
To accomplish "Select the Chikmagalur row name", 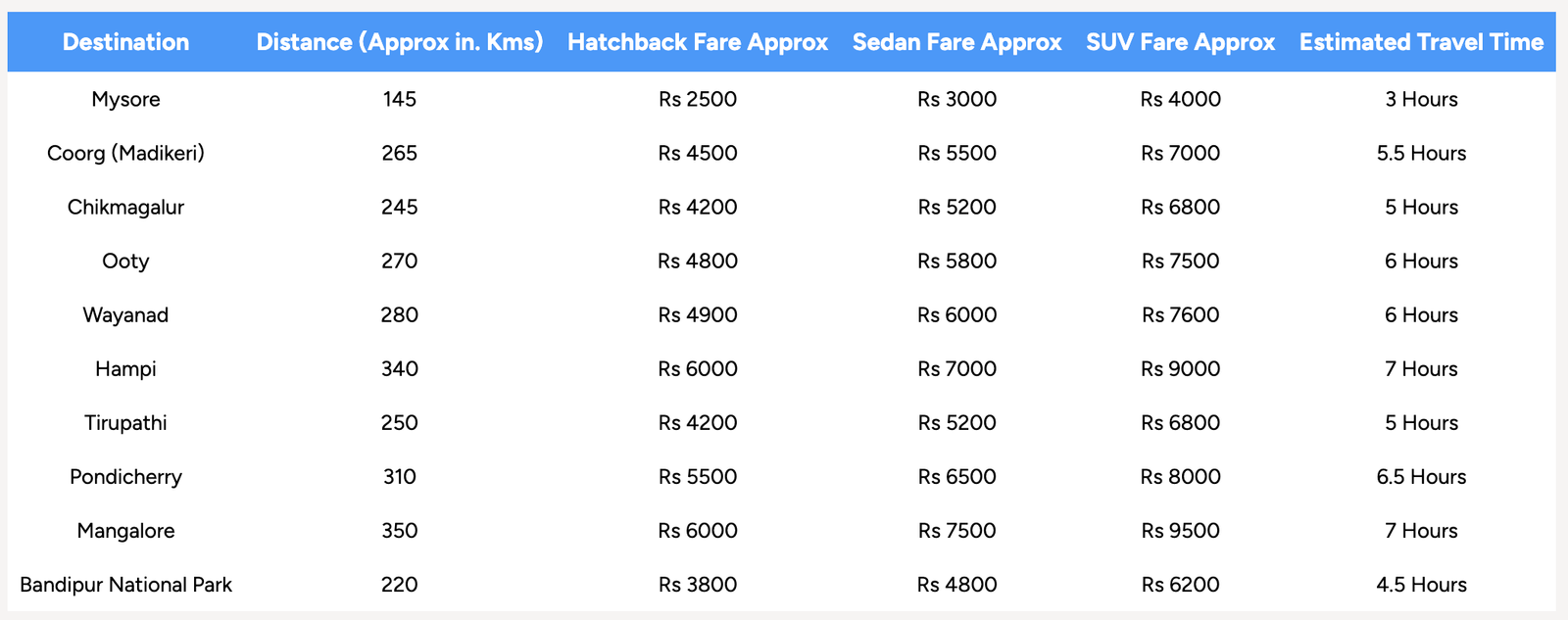I will (x=125, y=207).
